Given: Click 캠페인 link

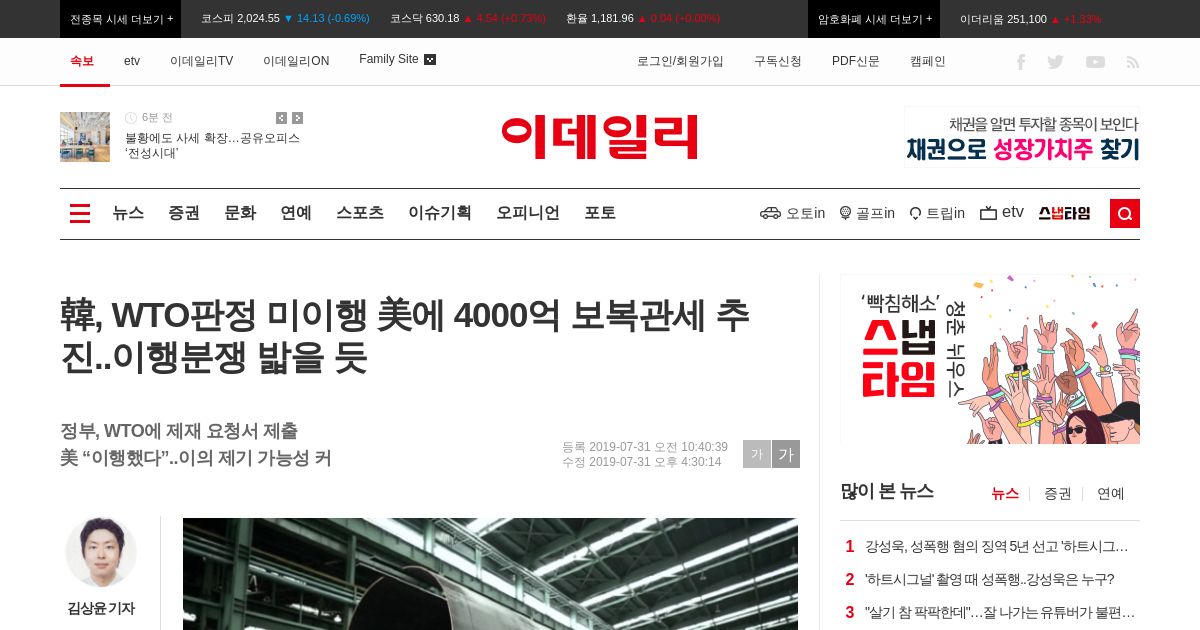Looking at the screenshot, I should pyautogui.click(x=928, y=61).
